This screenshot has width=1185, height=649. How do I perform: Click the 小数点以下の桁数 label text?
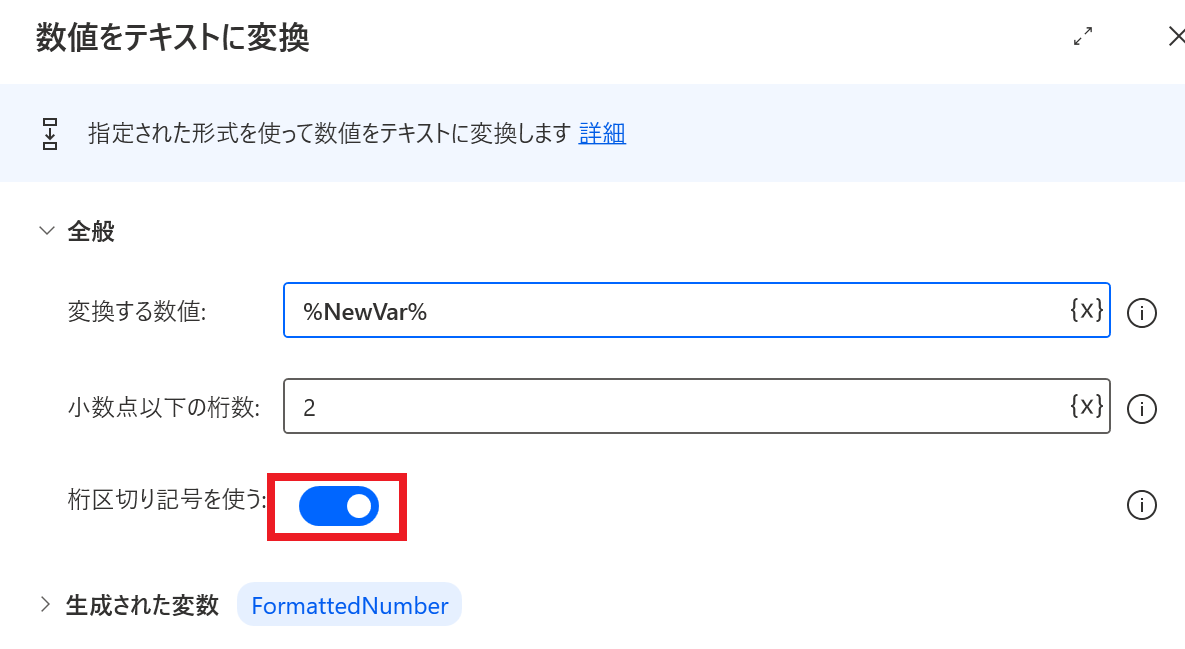pyautogui.click(x=163, y=407)
